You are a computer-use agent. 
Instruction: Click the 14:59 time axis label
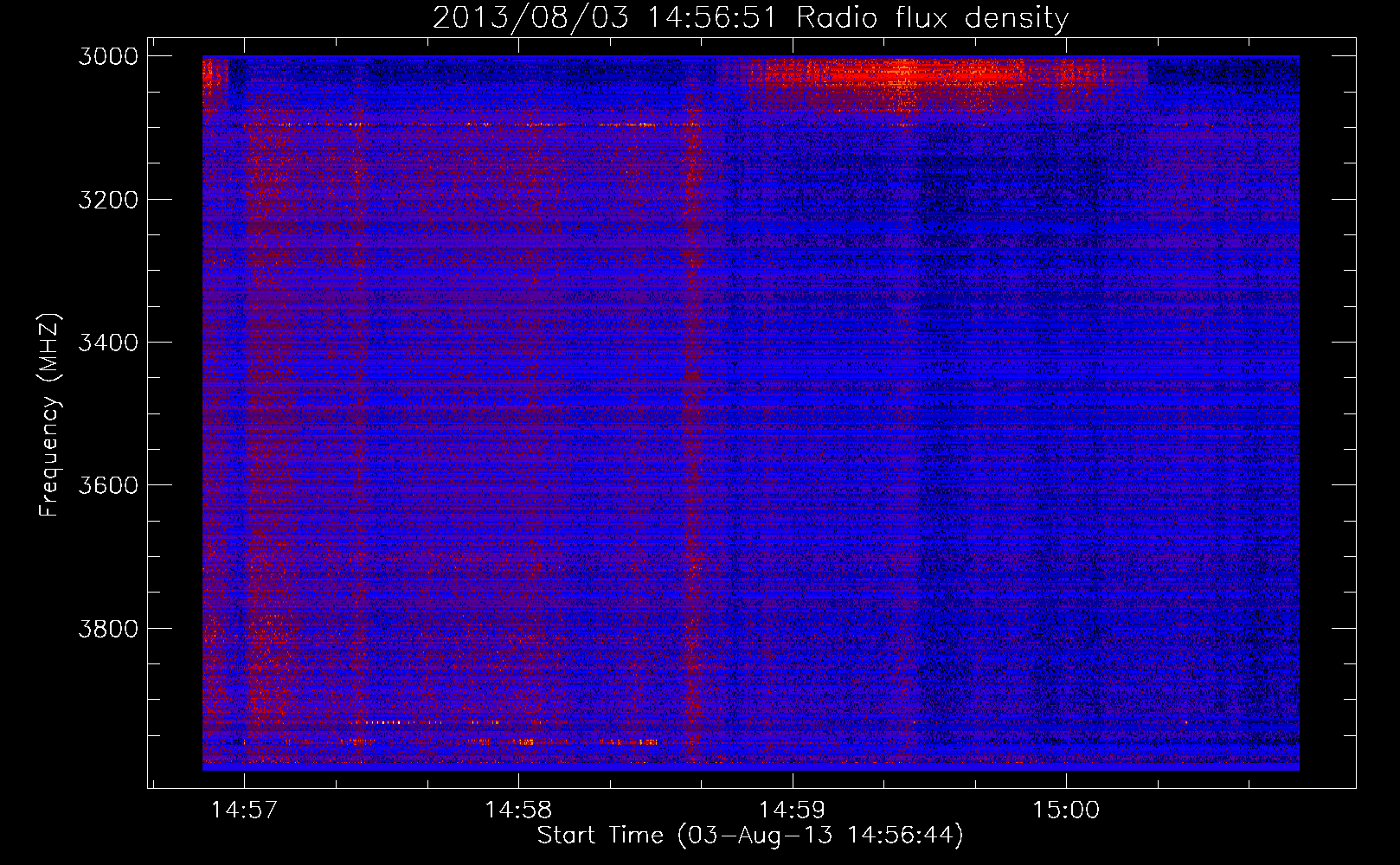point(792,810)
